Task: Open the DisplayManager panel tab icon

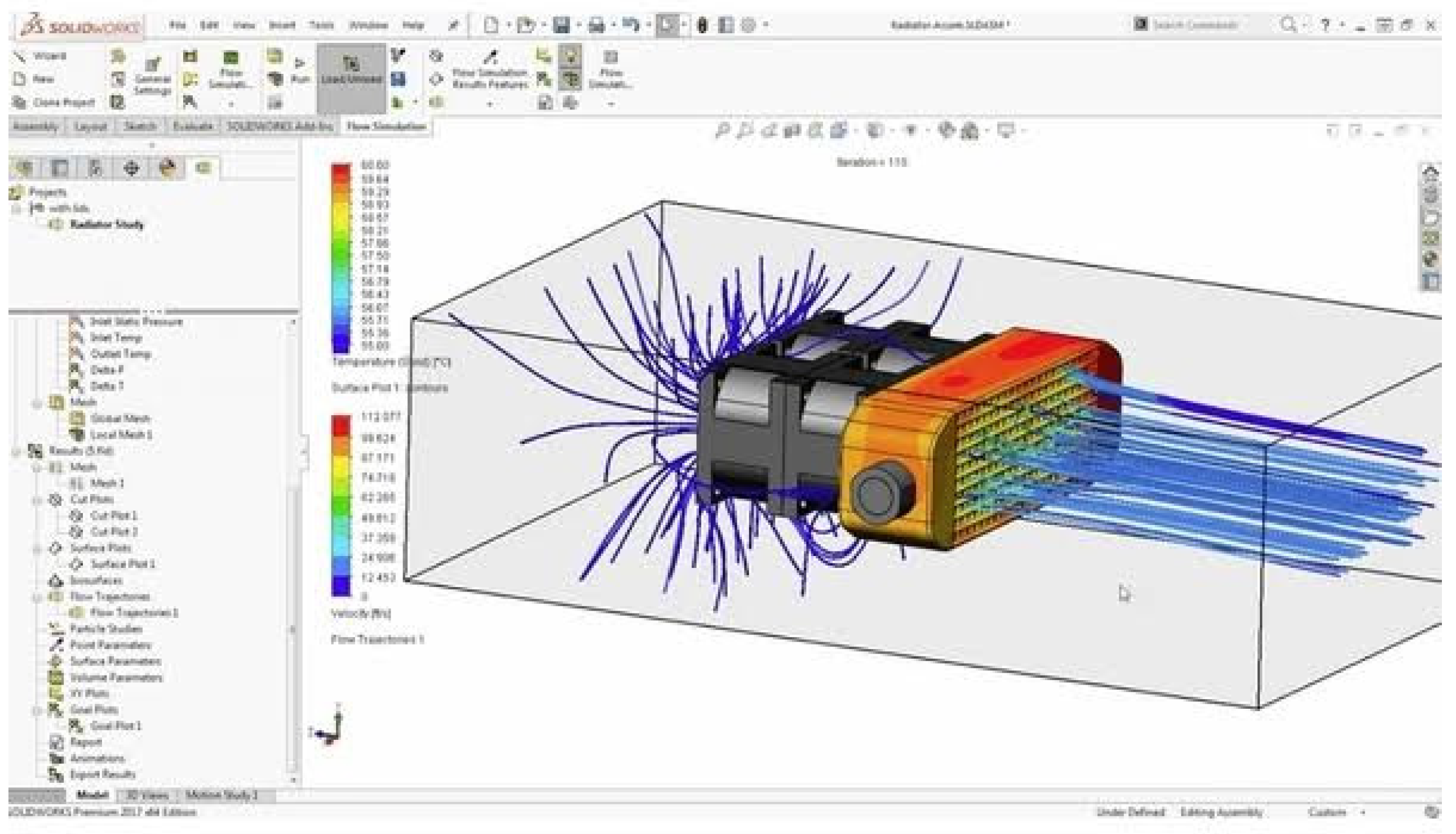Action: point(167,168)
